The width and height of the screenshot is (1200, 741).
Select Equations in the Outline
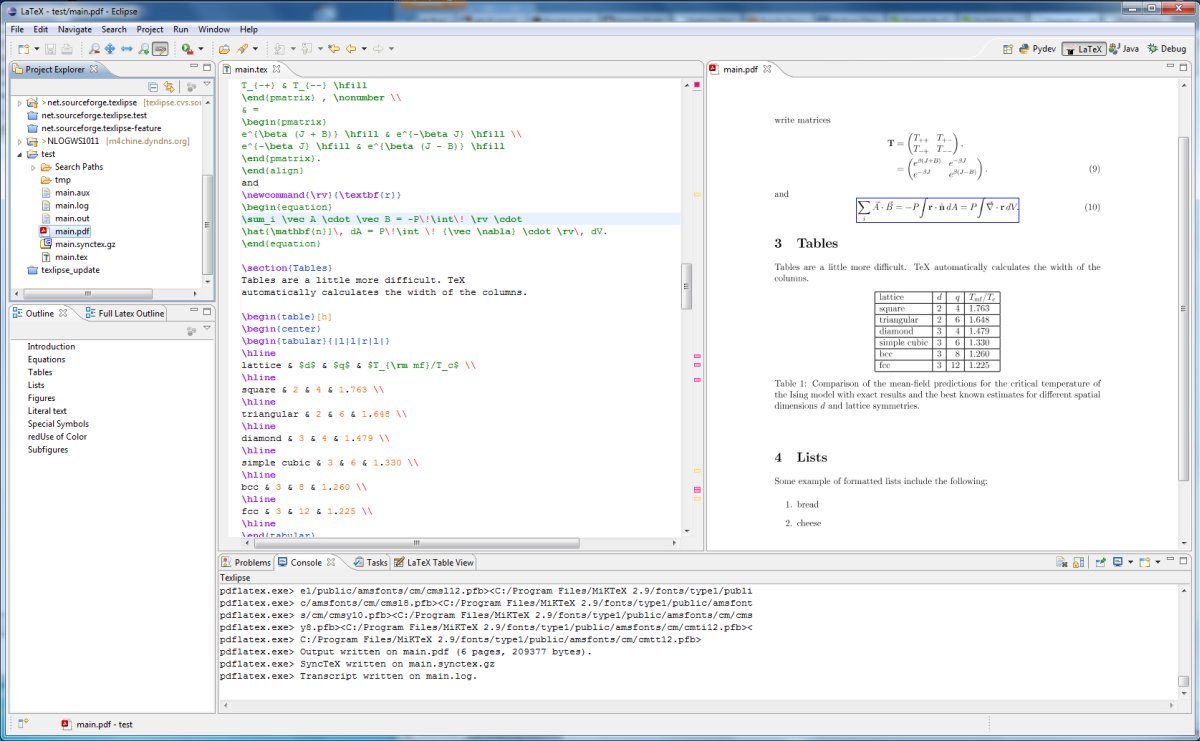[x=46, y=359]
